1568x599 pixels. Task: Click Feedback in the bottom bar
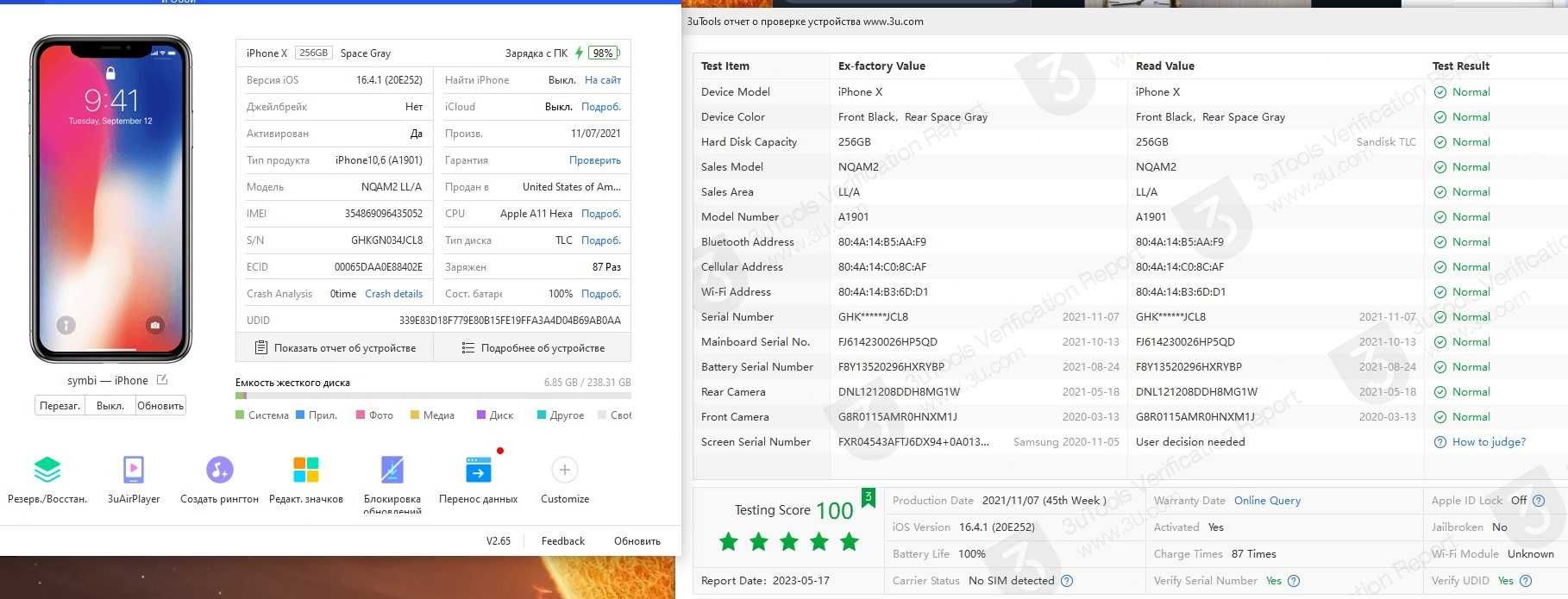[563, 541]
